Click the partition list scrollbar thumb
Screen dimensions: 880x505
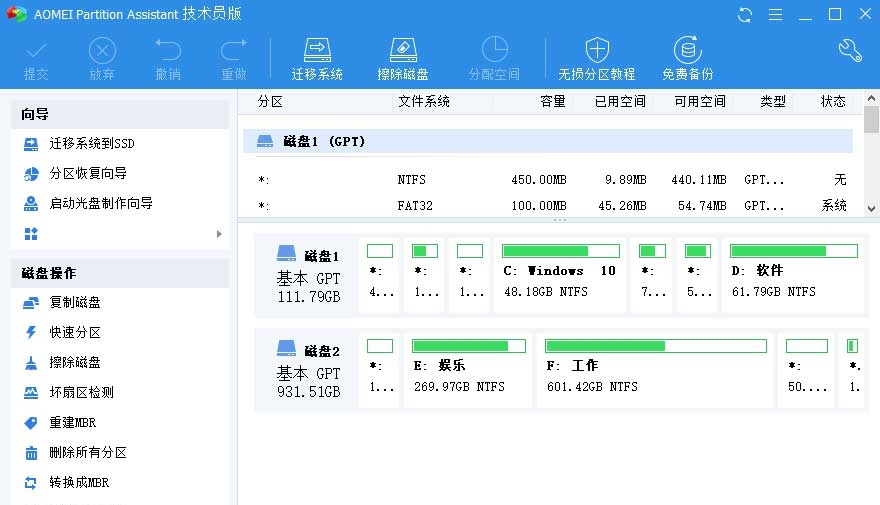tap(871, 120)
